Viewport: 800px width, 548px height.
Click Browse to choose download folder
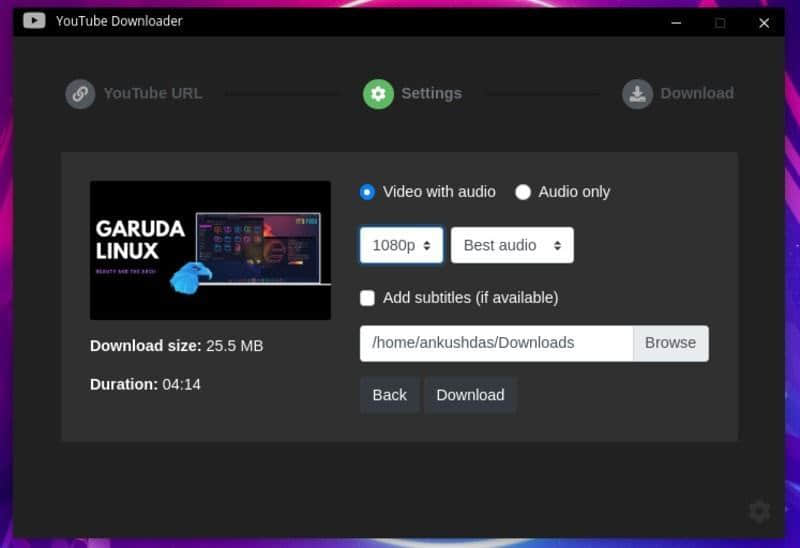click(670, 343)
